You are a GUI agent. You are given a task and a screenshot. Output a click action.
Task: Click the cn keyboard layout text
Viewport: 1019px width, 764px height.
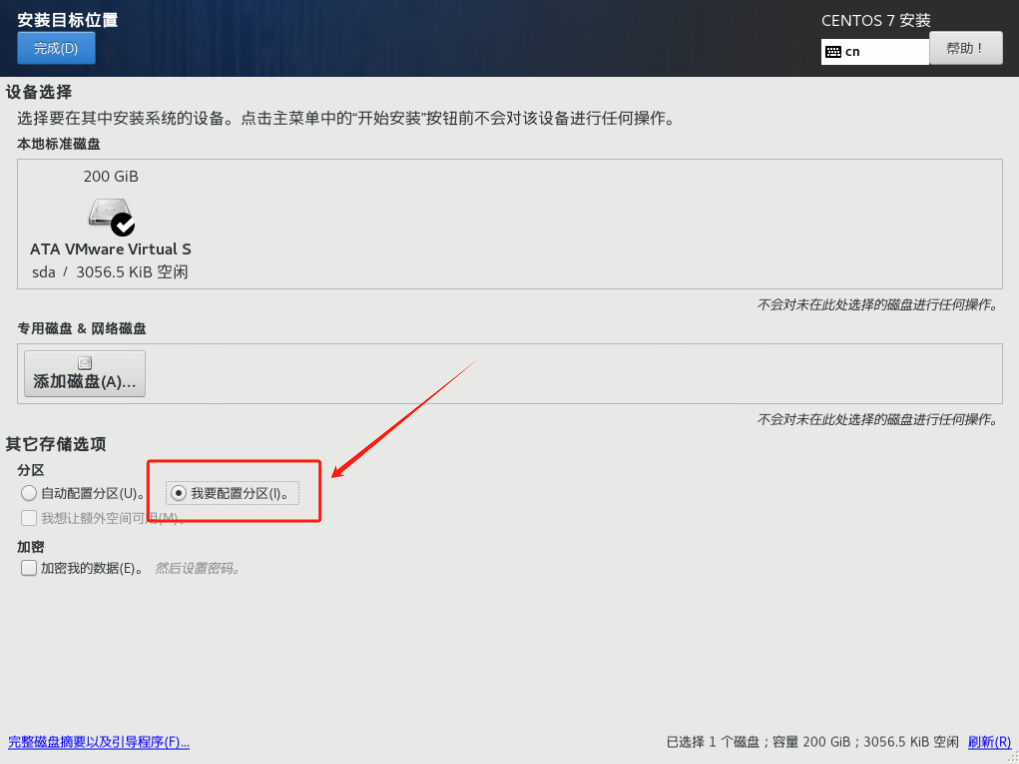(x=853, y=52)
